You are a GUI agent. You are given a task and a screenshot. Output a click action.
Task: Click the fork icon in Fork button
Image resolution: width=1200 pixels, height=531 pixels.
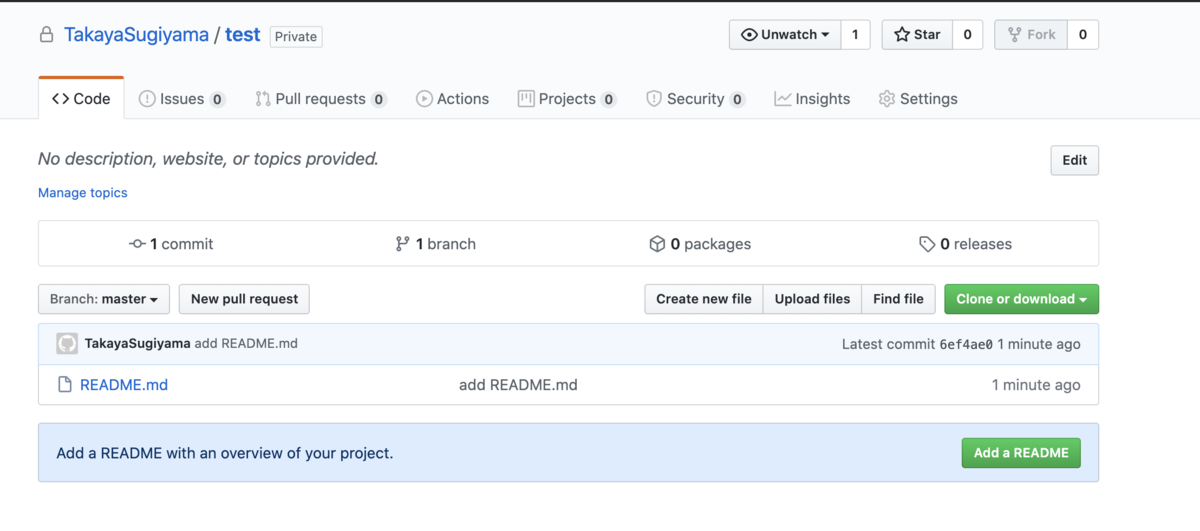coord(1015,34)
